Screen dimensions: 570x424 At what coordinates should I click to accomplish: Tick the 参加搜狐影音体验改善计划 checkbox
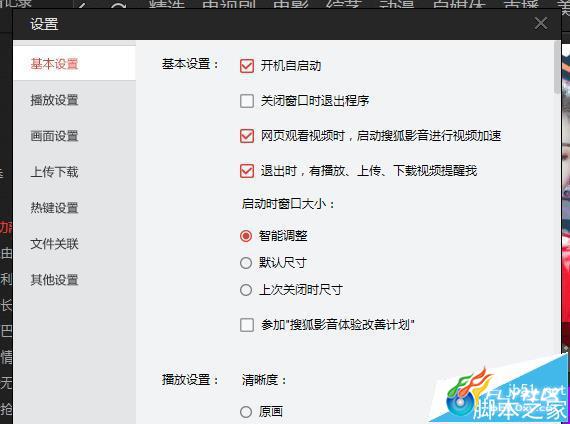pyautogui.click(x=247, y=325)
